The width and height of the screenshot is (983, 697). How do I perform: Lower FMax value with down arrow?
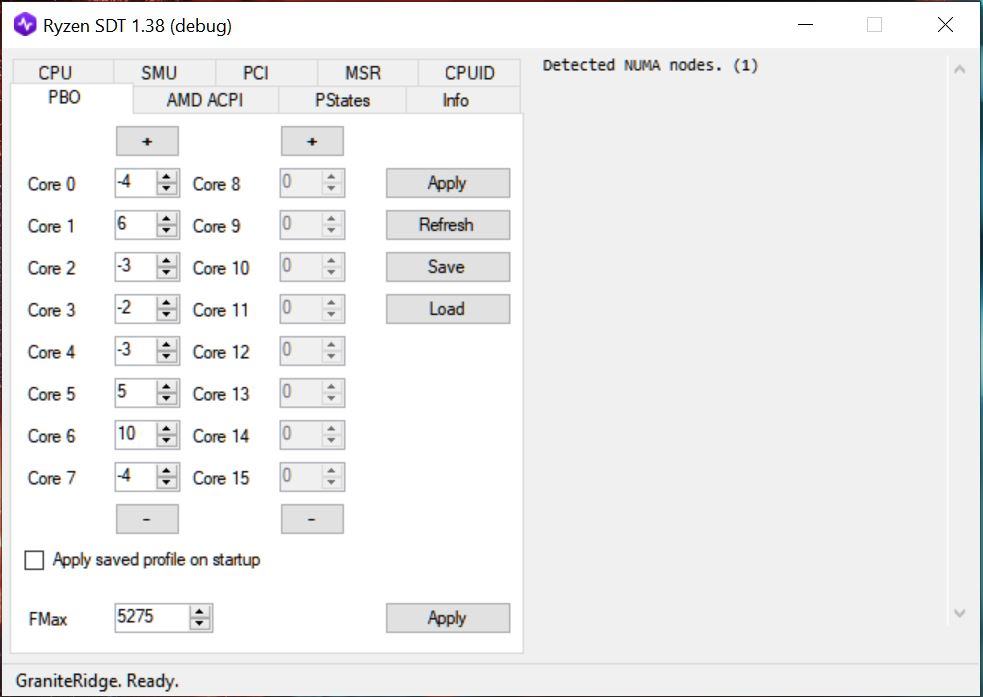point(200,624)
